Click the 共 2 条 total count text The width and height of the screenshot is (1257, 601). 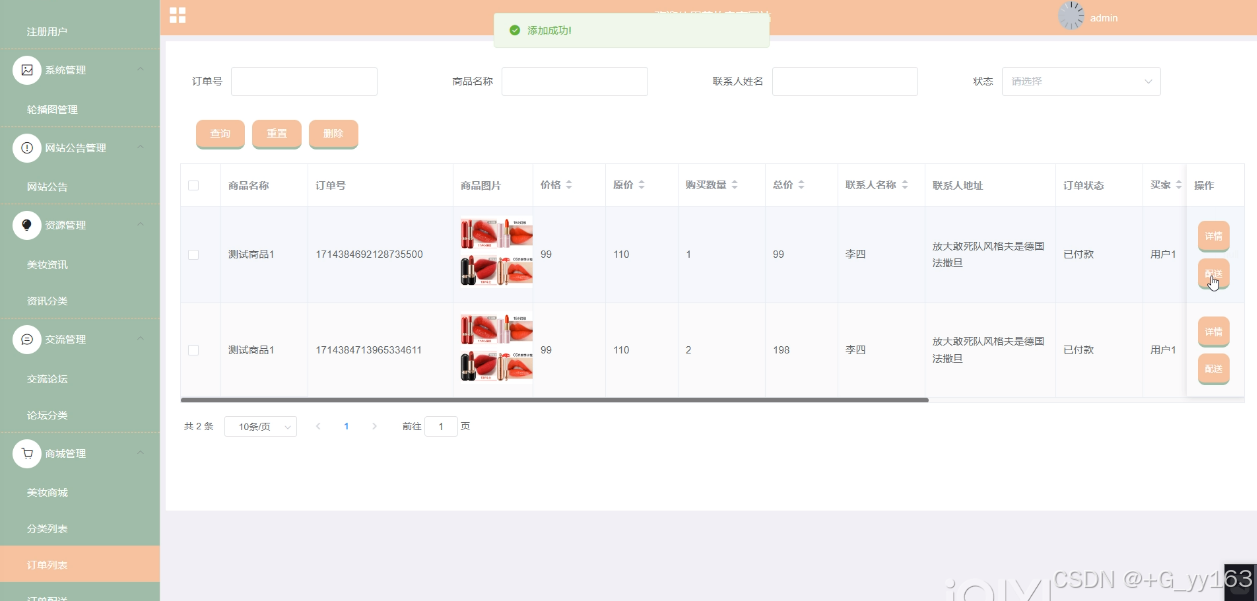(x=198, y=426)
